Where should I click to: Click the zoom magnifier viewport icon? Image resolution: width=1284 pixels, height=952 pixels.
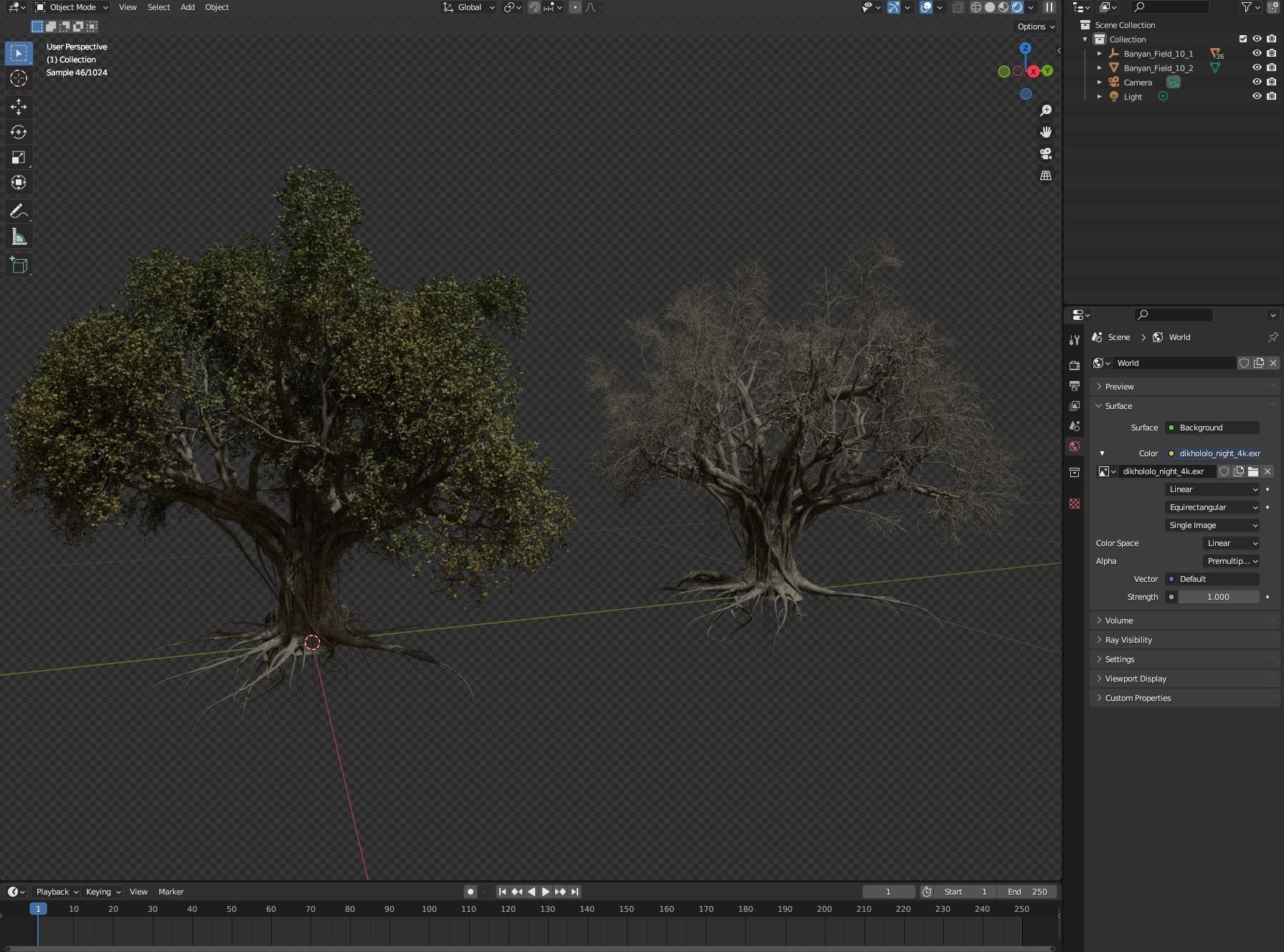pos(1046,110)
